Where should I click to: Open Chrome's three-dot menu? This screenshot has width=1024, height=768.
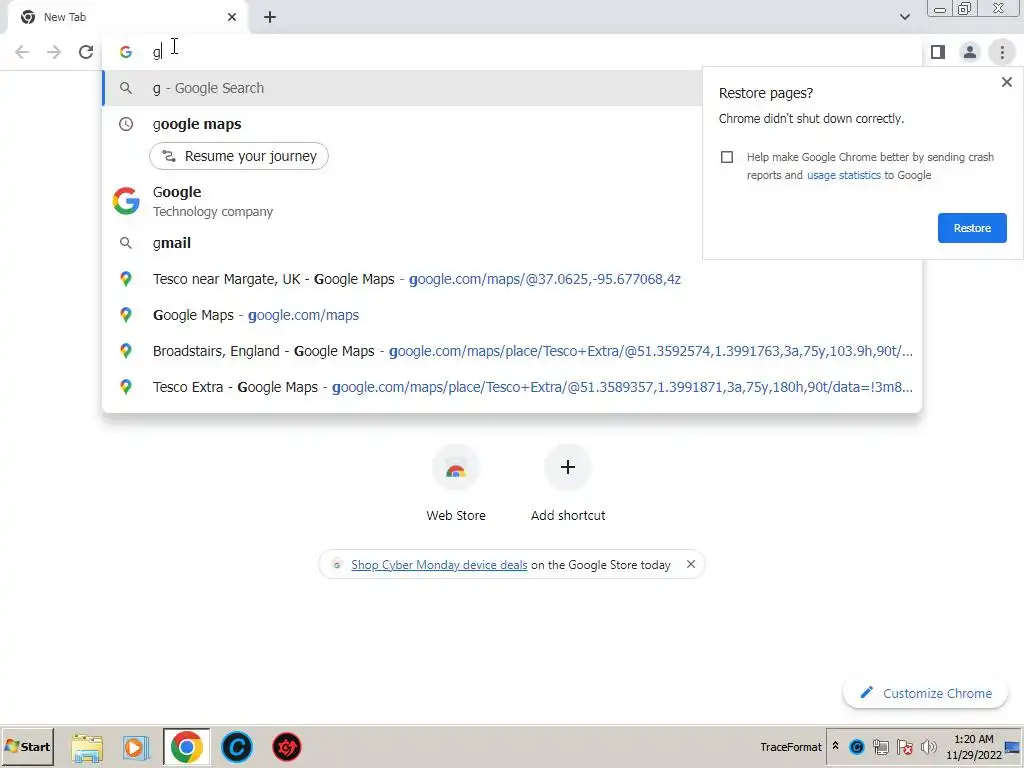click(1002, 52)
